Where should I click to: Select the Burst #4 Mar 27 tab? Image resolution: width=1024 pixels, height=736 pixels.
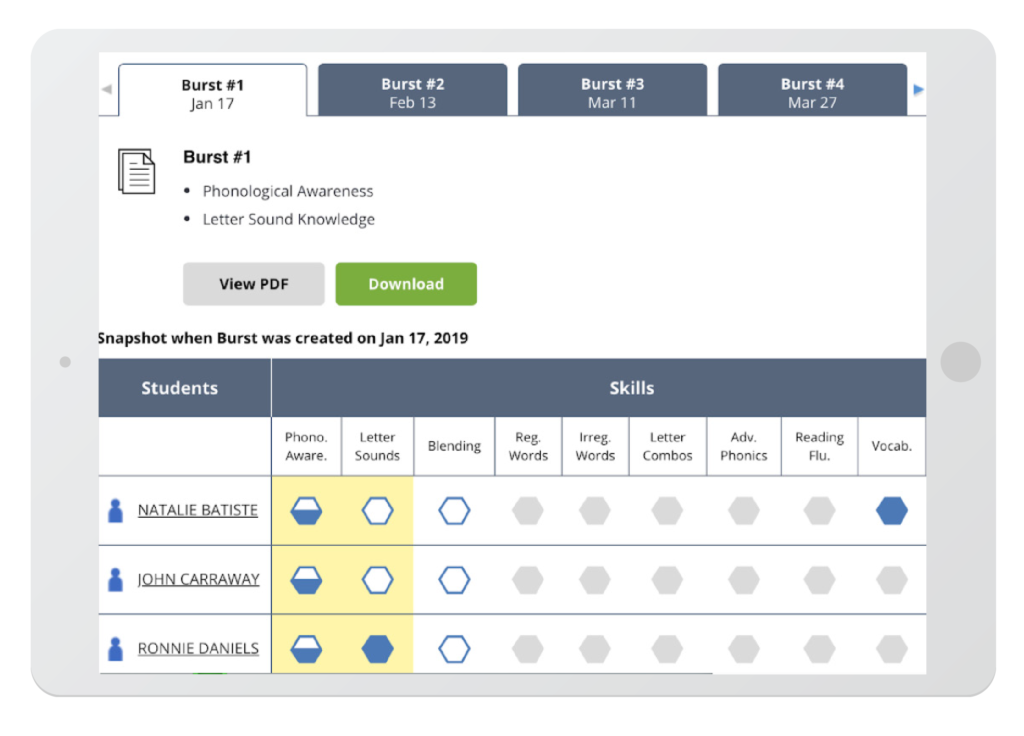click(812, 92)
